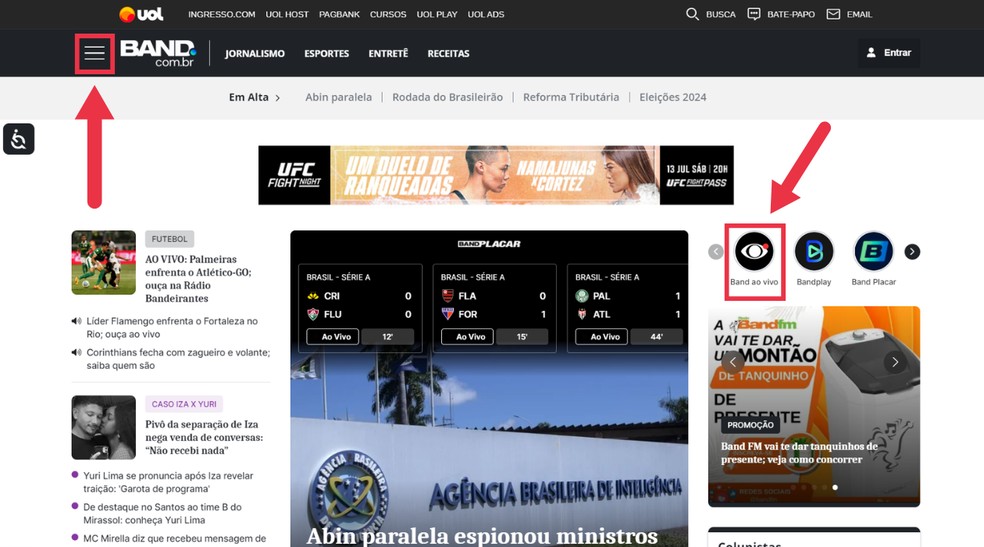Open Abin paralela trending topic
The width and height of the screenshot is (984, 547).
click(x=338, y=97)
